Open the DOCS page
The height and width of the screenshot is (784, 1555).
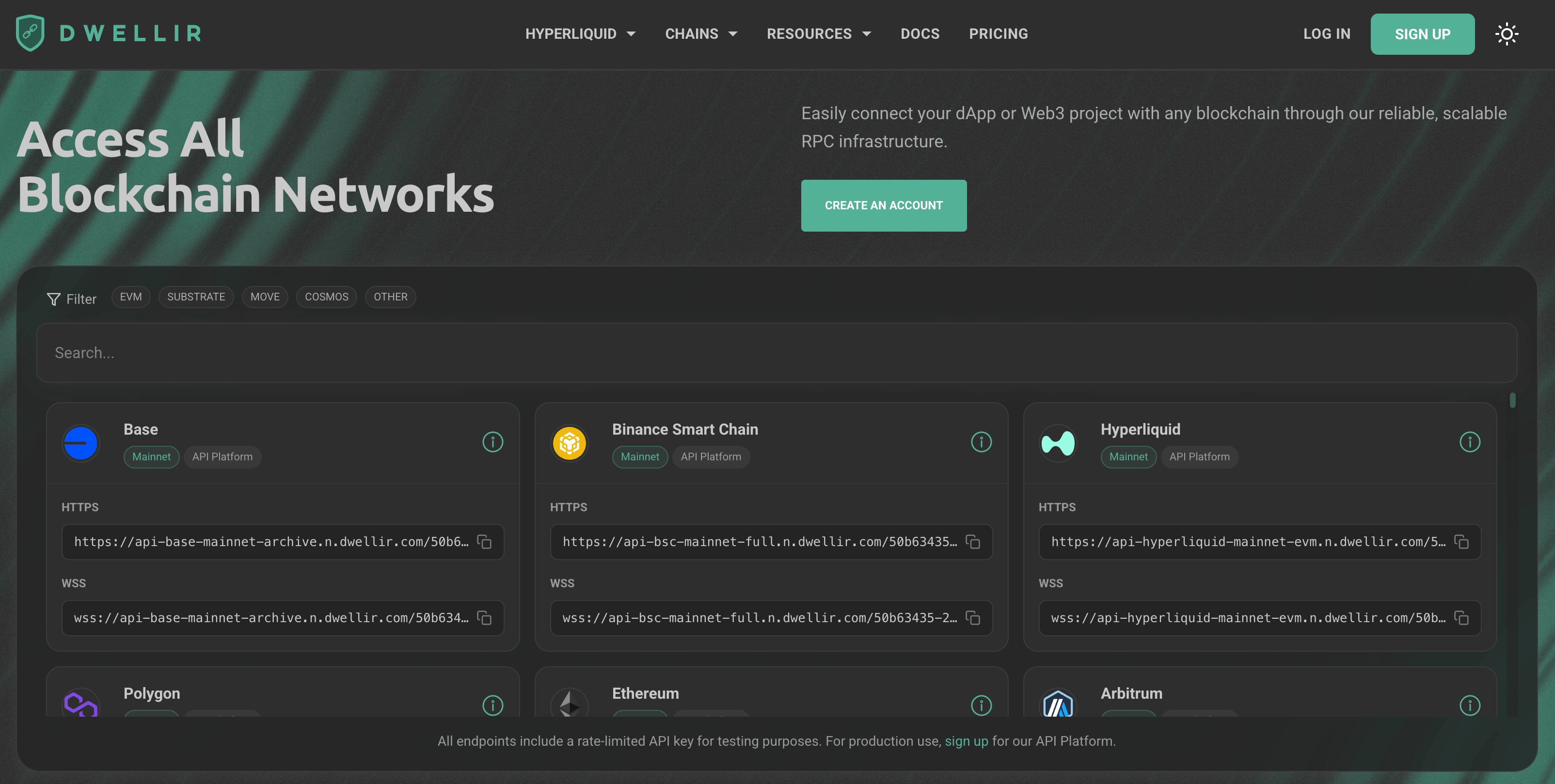(x=920, y=34)
